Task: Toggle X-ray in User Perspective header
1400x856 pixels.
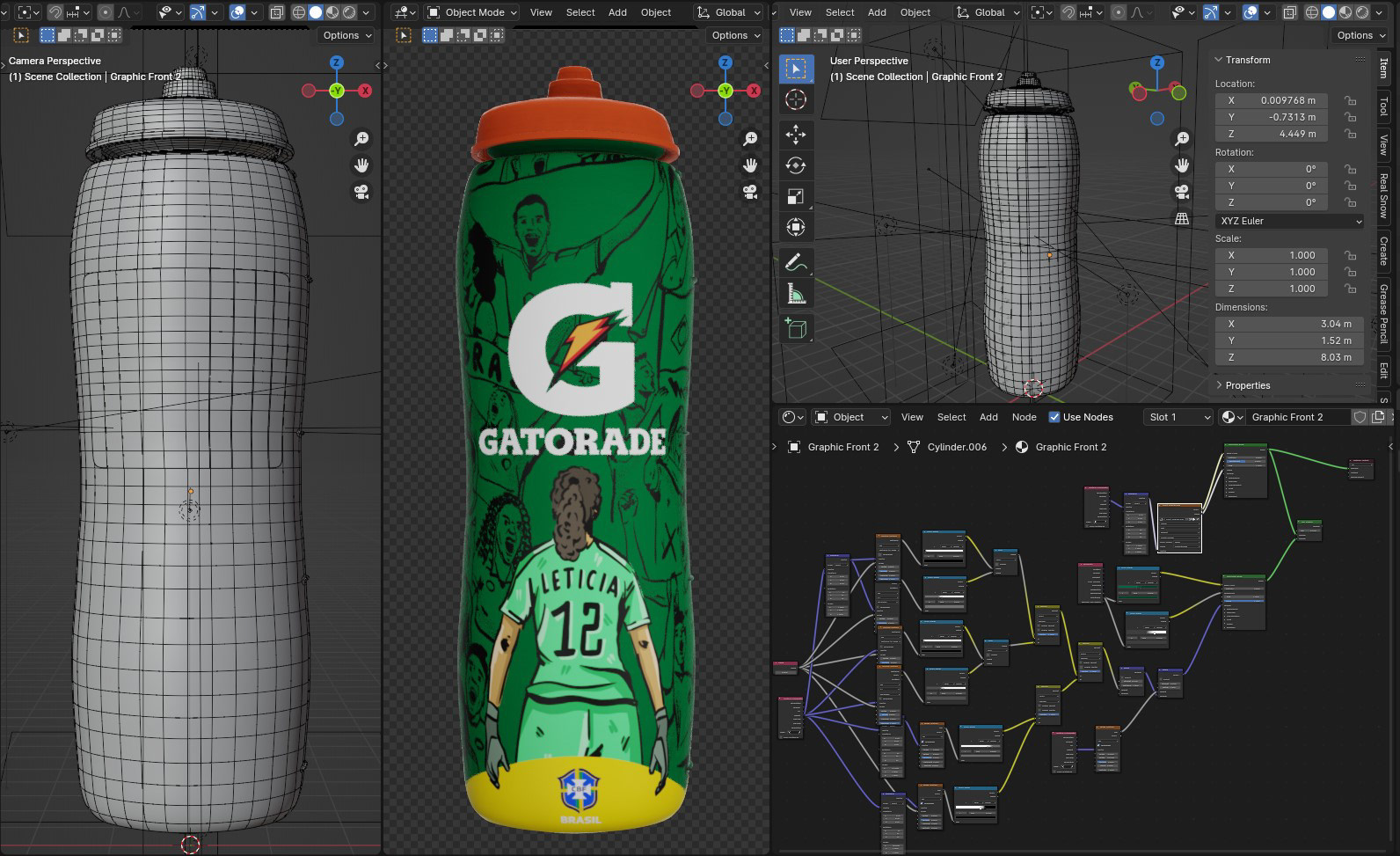Action: 1289,12
